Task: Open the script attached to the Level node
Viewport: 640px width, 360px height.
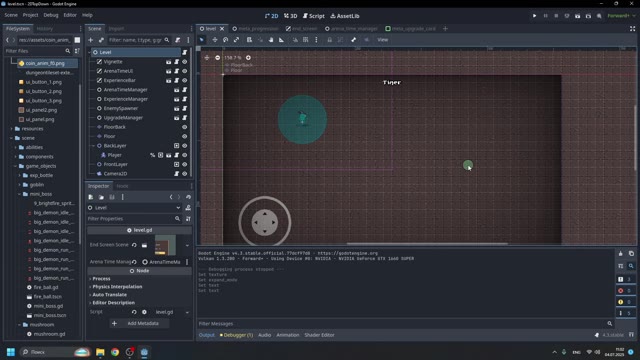Action: [x=185, y=52]
